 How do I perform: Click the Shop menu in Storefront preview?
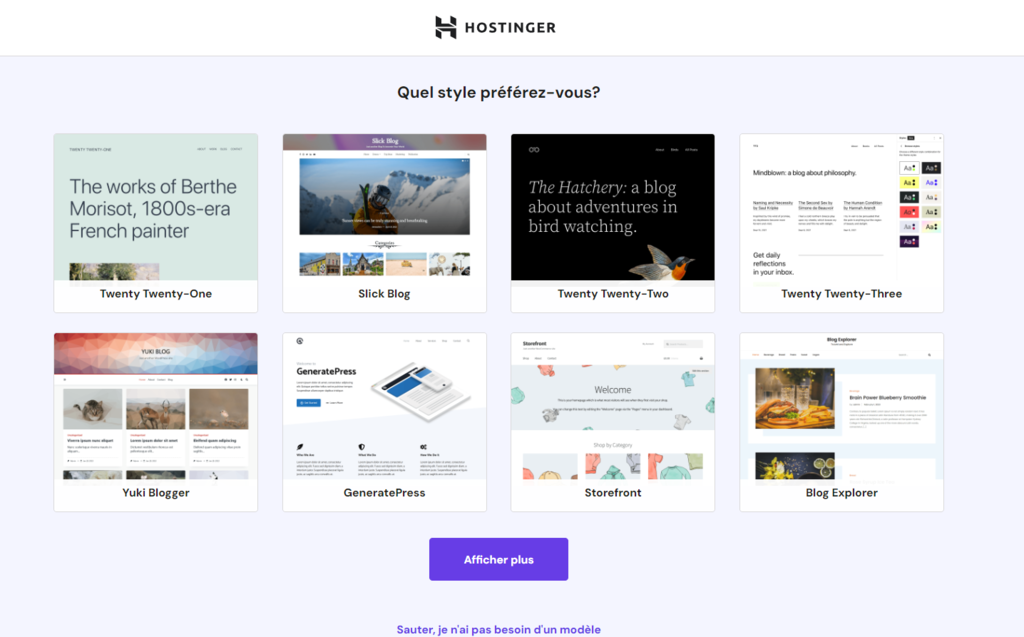tap(525, 358)
